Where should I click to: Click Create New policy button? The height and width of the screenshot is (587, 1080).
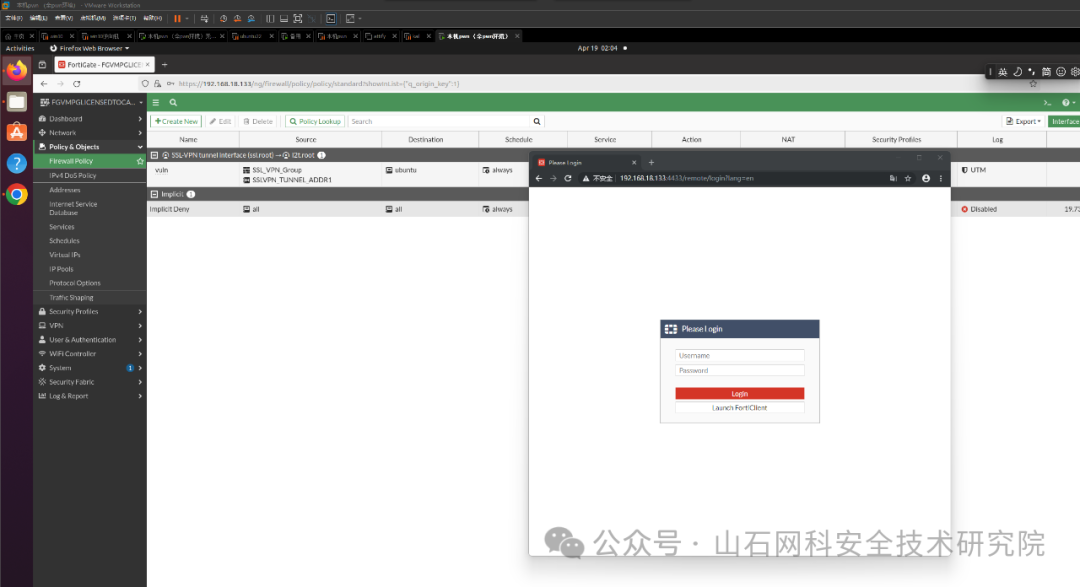coord(176,121)
